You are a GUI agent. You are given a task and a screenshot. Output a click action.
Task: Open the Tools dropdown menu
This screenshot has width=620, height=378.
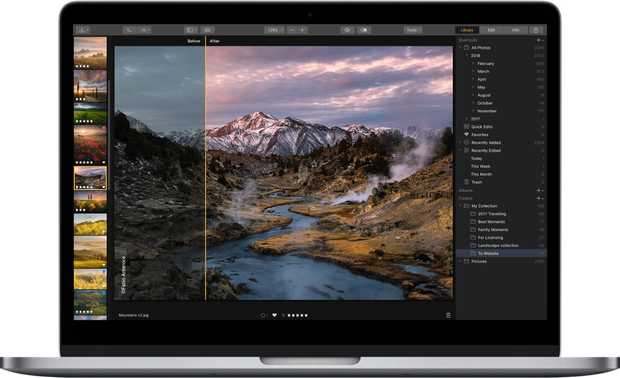tap(413, 30)
